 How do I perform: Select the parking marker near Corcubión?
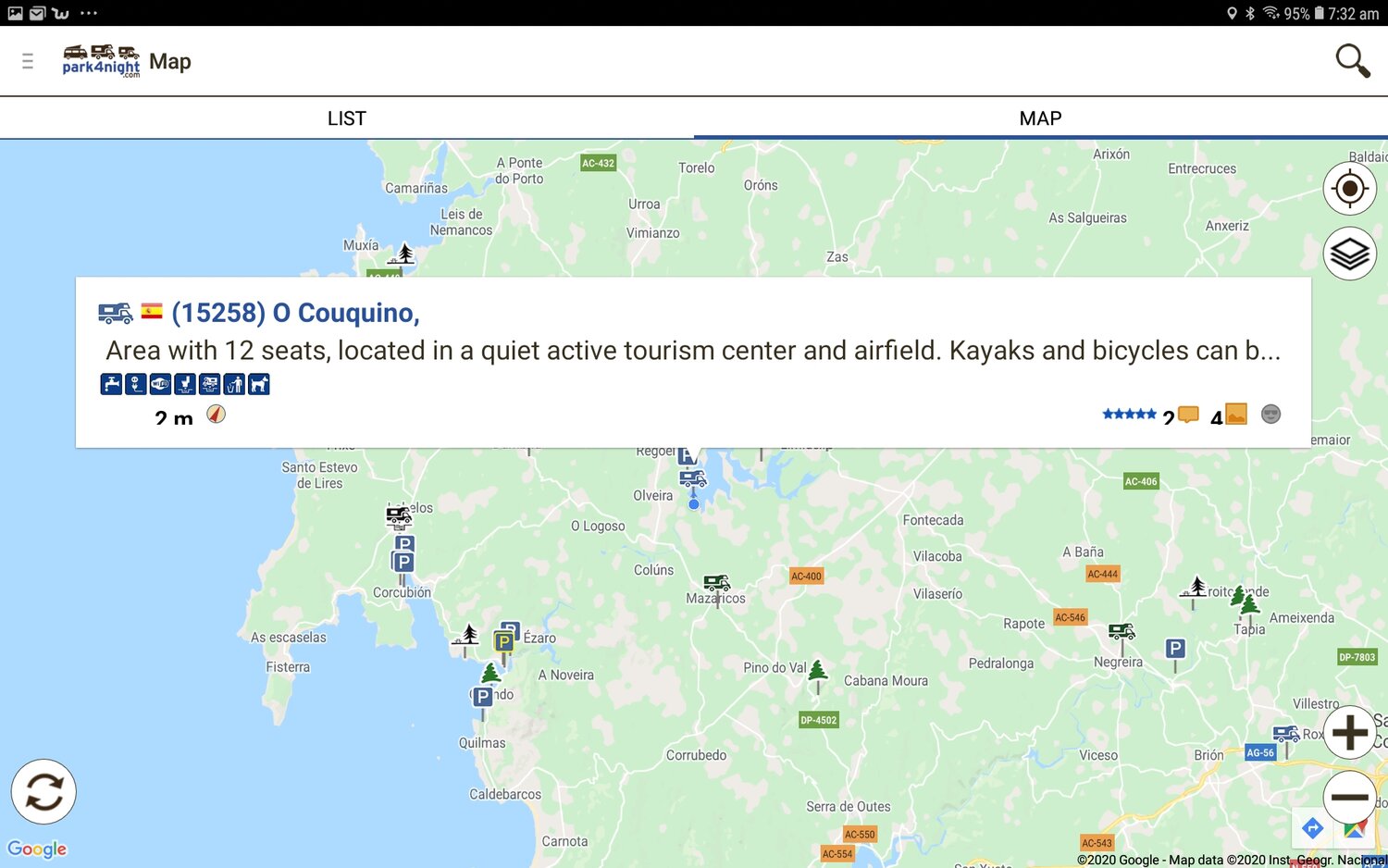pyautogui.click(x=403, y=563)
